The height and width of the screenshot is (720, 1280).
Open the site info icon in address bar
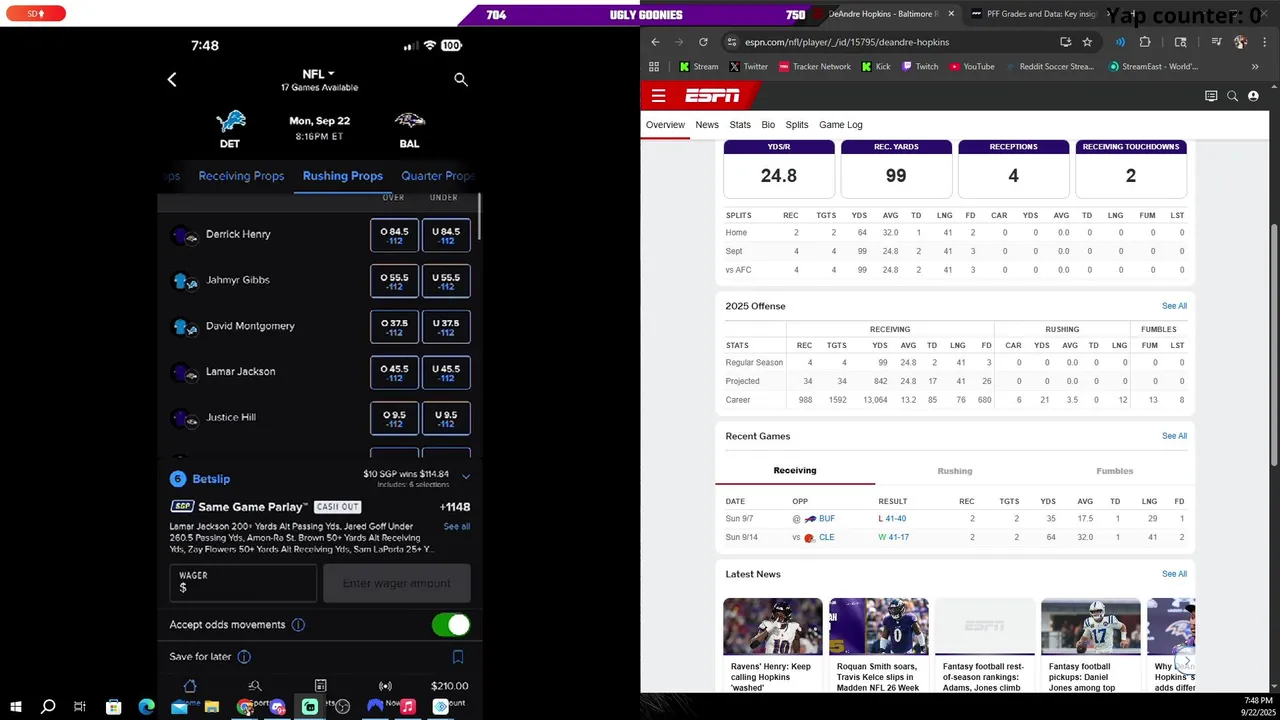click(732, 42)
